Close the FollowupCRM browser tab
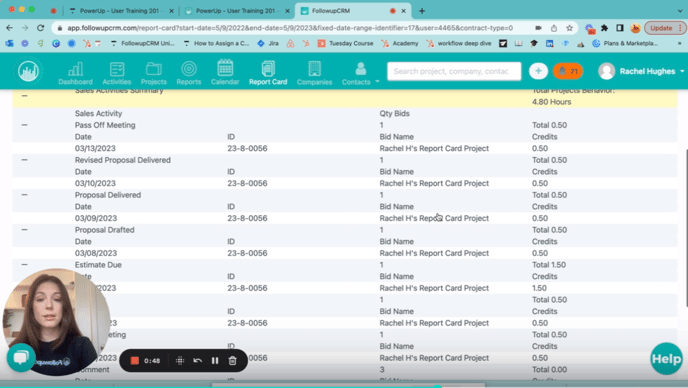The width and height of the screenshot is (688, 388). (404, 11)
